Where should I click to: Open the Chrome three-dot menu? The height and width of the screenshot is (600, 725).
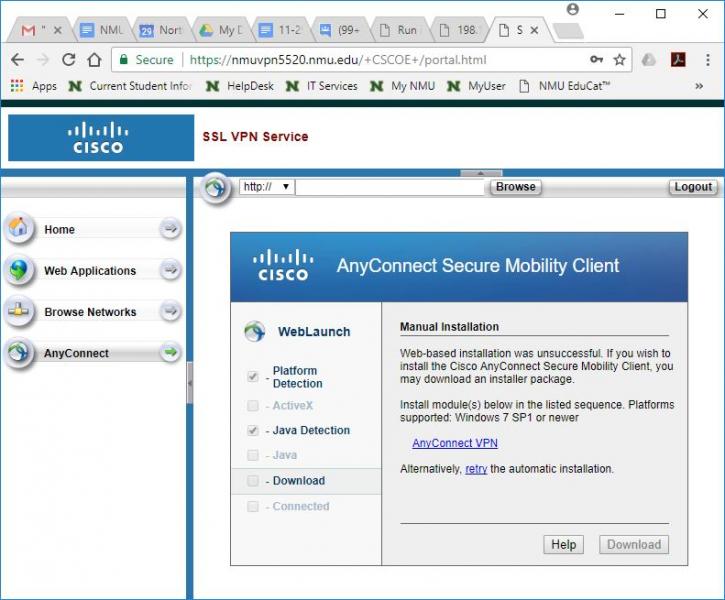pos(707,60)
